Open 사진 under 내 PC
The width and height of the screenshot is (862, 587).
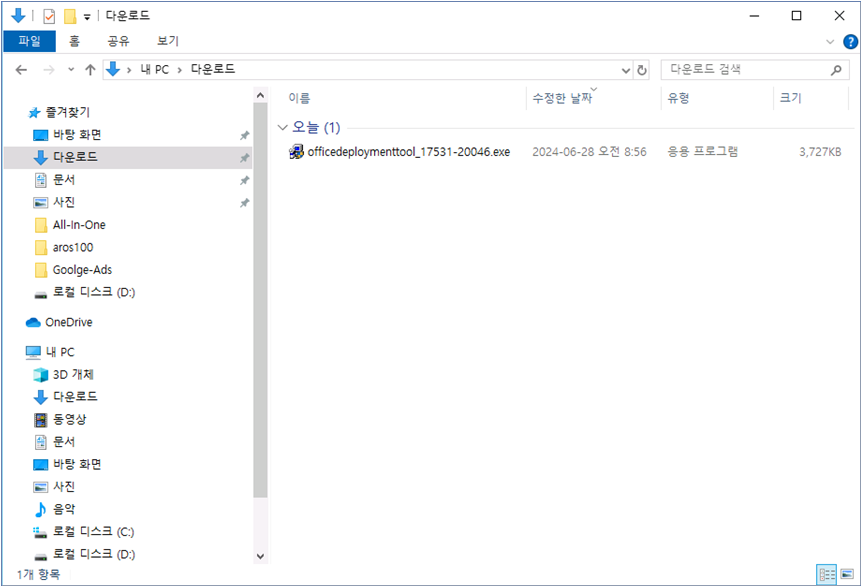pos(64,486)
